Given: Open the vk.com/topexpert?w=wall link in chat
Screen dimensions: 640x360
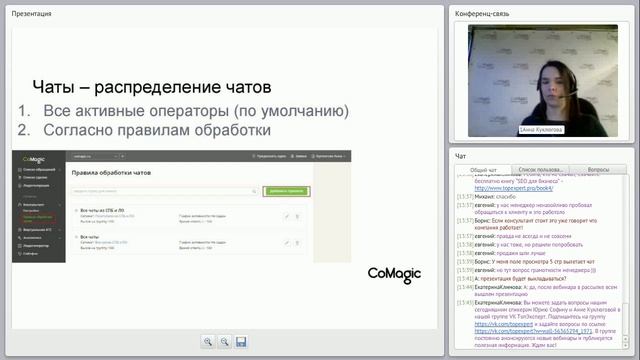Looking at the screenshot, I should [x=533, y=331].
